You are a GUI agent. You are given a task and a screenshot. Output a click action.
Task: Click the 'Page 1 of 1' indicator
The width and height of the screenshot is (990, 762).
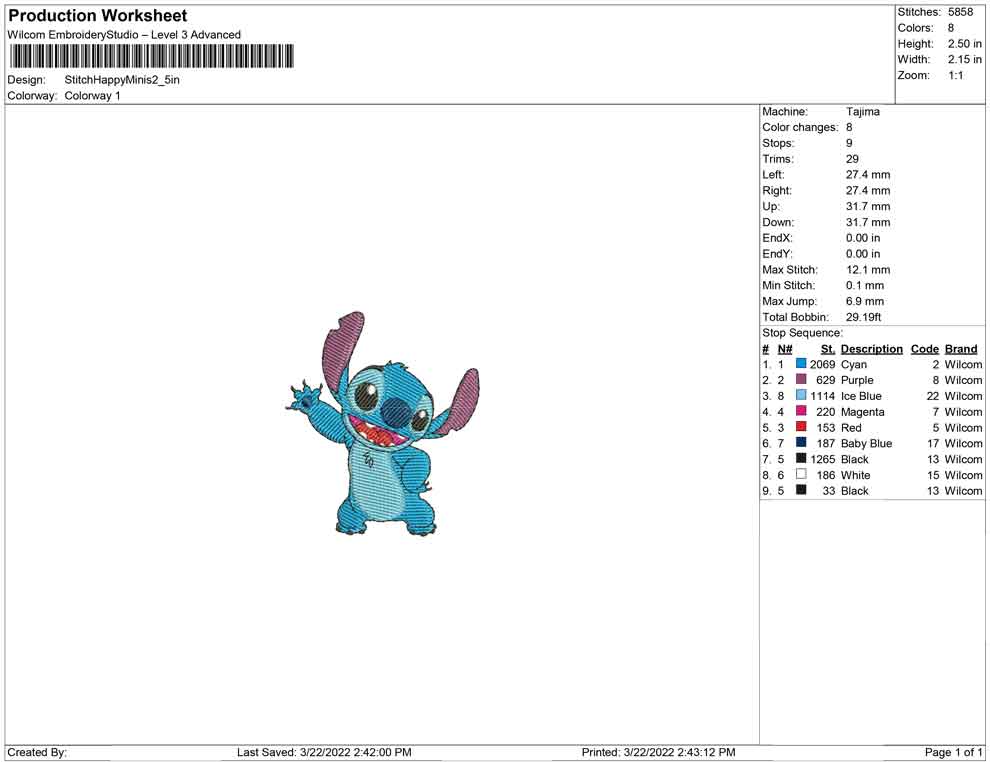pos(953,752)
